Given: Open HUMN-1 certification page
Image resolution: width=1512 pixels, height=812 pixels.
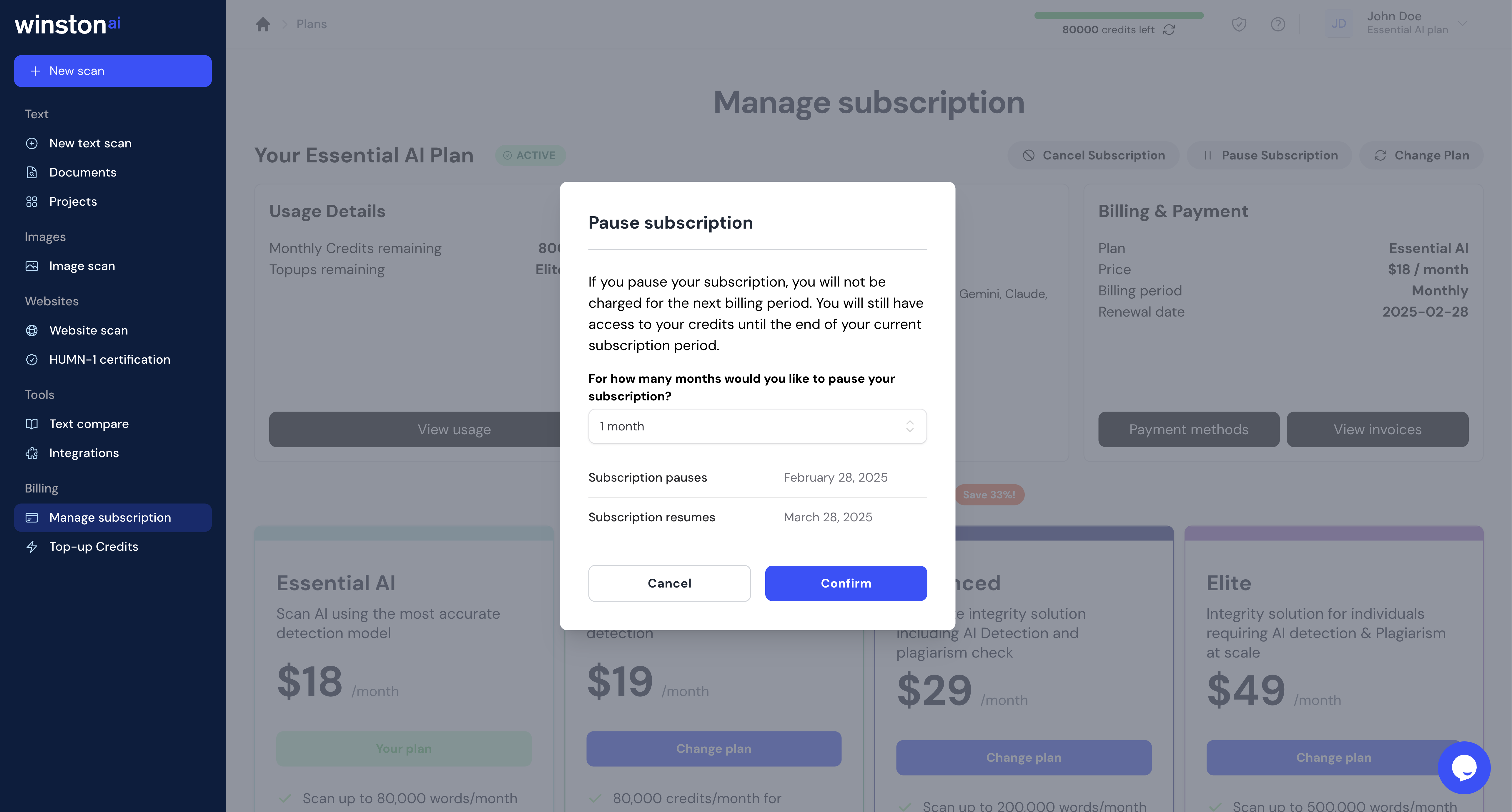Looking at the screenshot, I should (x=110, y=359).
